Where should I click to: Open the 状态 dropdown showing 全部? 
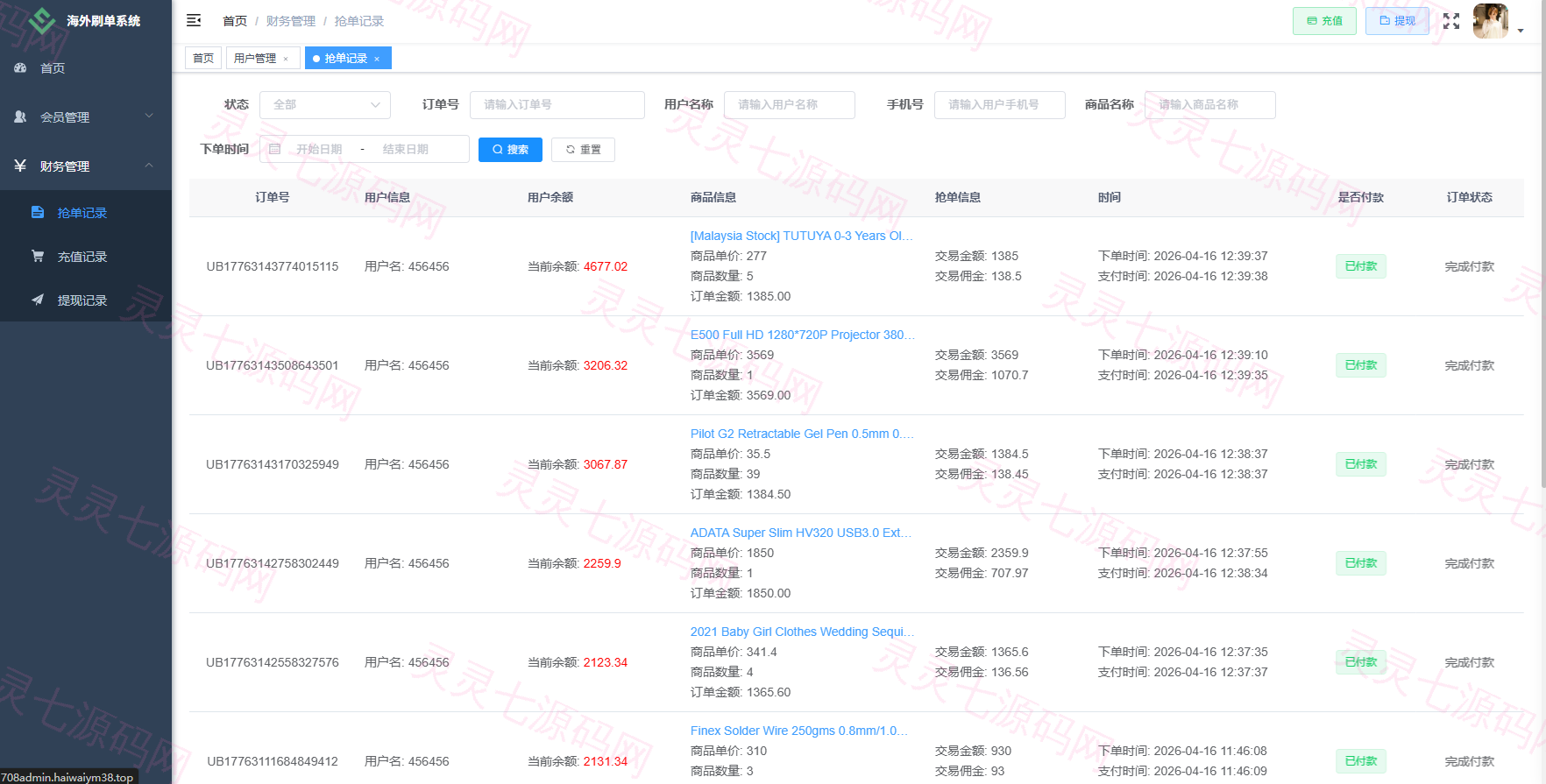[325, 105]
